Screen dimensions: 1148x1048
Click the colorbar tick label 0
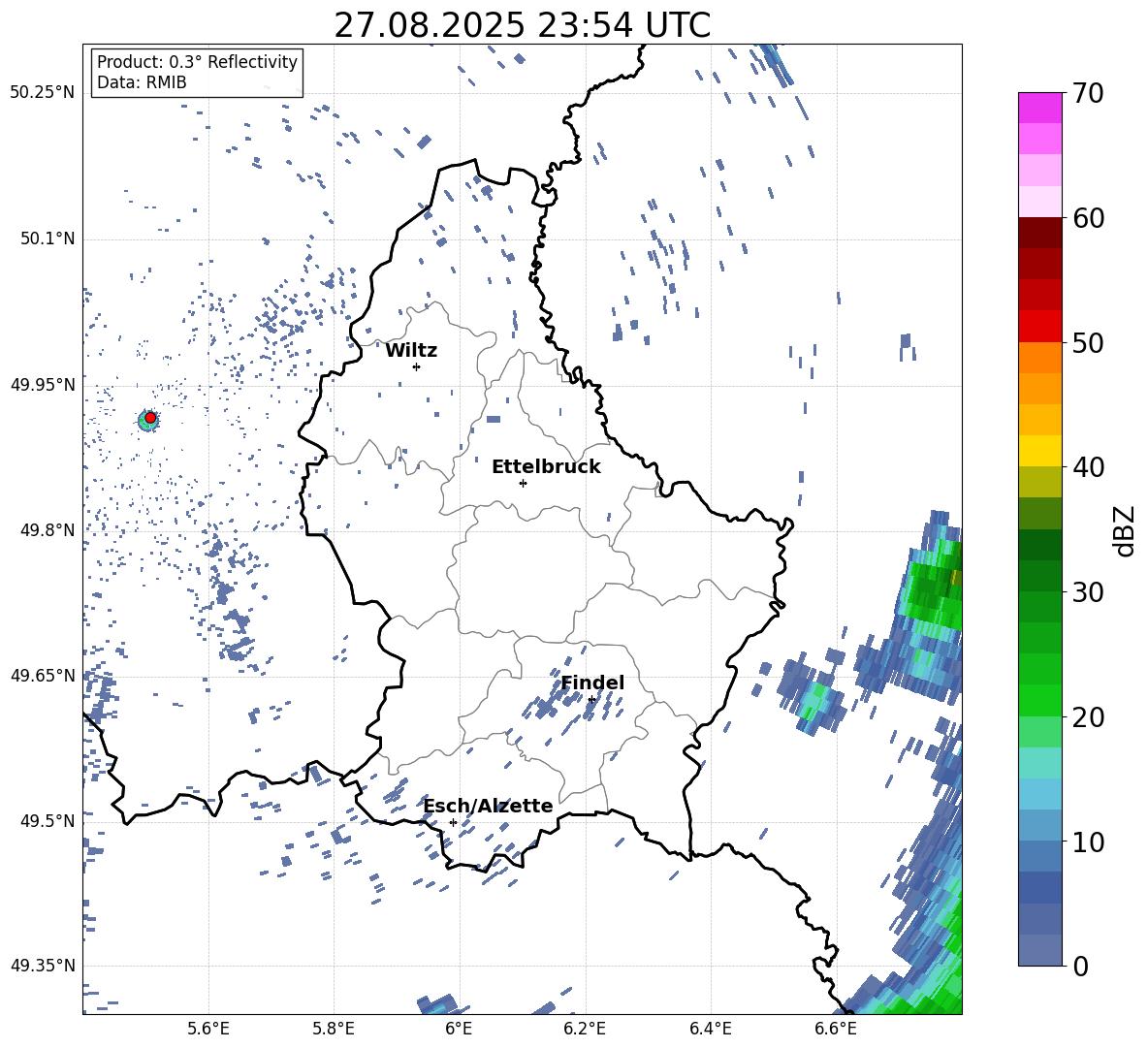point(1080,966)
